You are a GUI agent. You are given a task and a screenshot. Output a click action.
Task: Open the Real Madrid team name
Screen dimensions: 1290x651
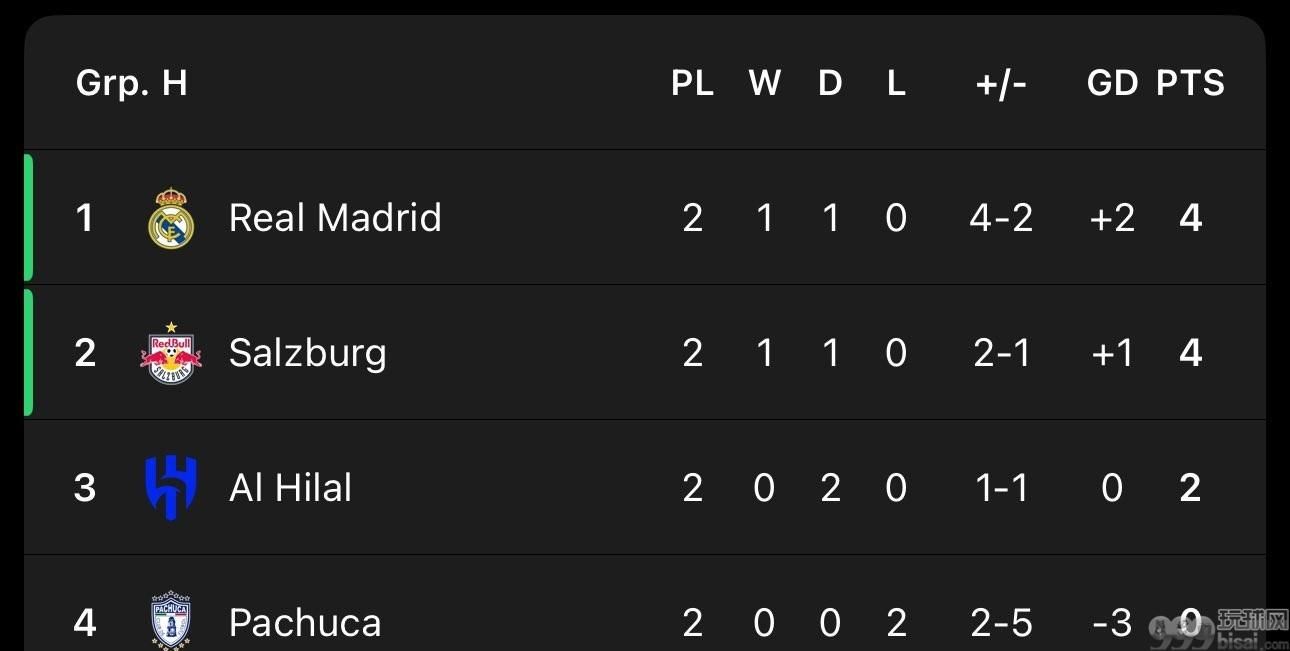pos(335,218)
